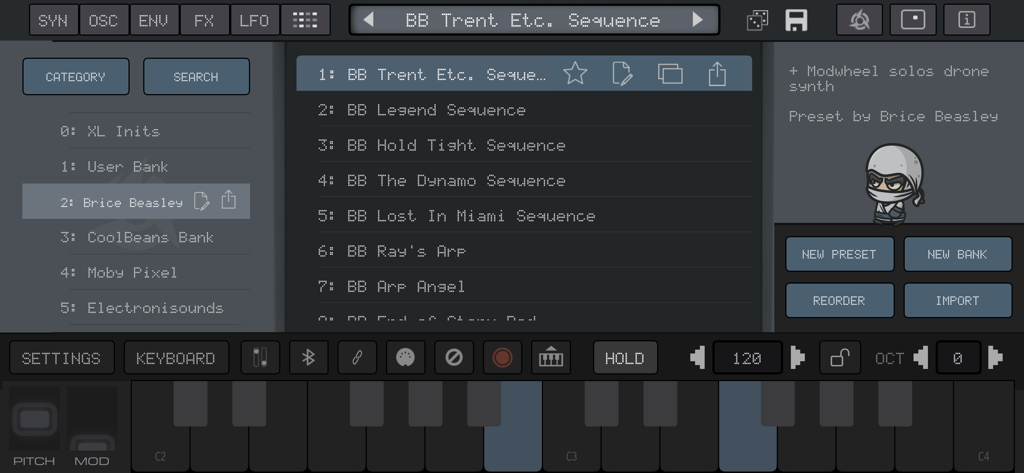Select the '4: Moby Pixel' bank
Image resolution: width=1024 pixels, height=473 pixels.
click(x=136, y=272)
